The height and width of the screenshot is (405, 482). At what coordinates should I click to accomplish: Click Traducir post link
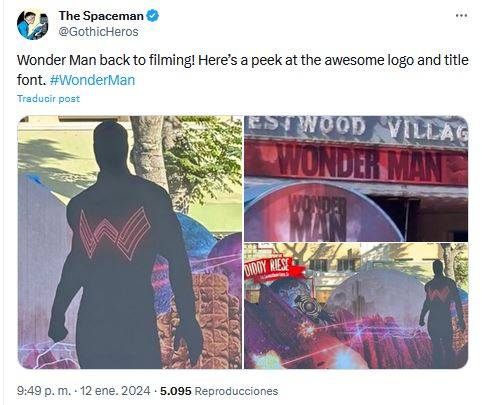48,99
